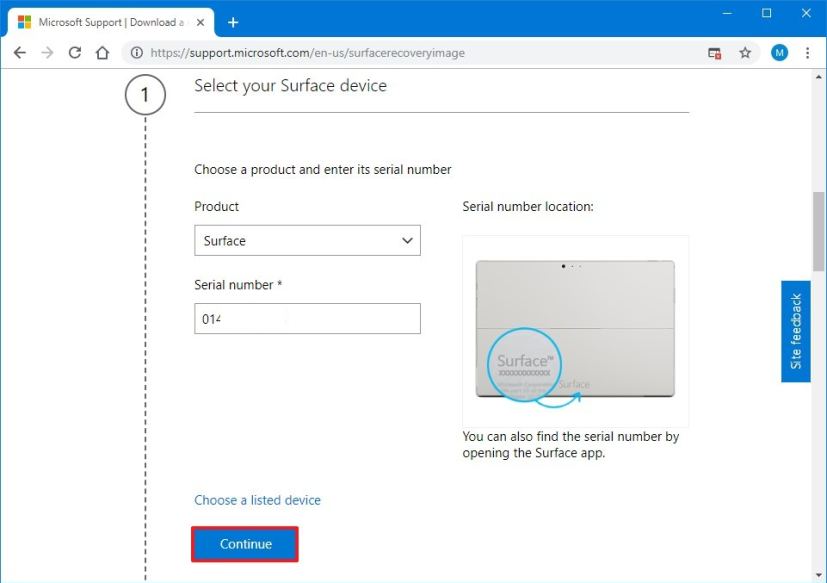Click the 'Select your Surface device' heading
Image resolution: width=827 pixels, height=583 pixels.
(291, 86)
